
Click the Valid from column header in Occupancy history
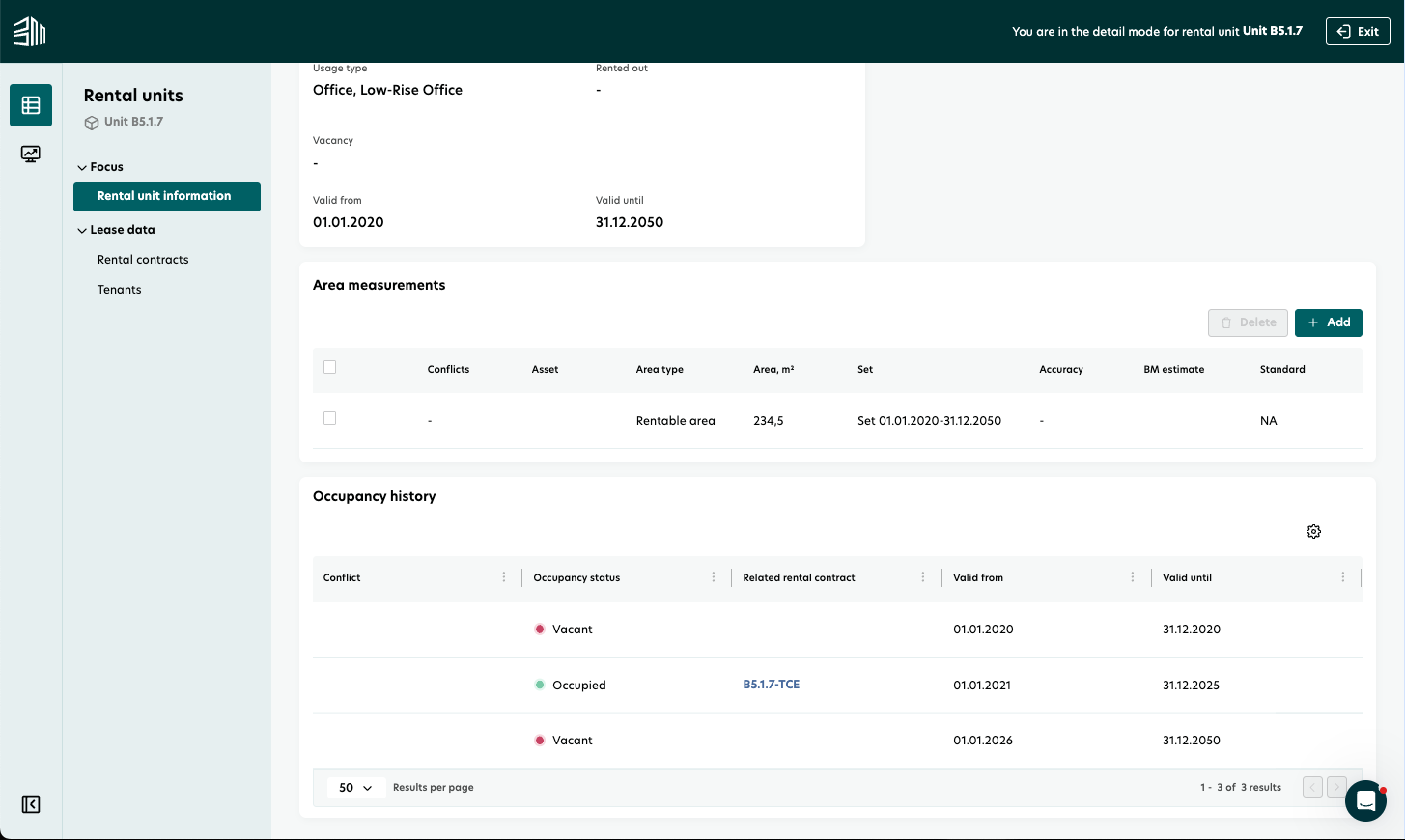[978, 577]
